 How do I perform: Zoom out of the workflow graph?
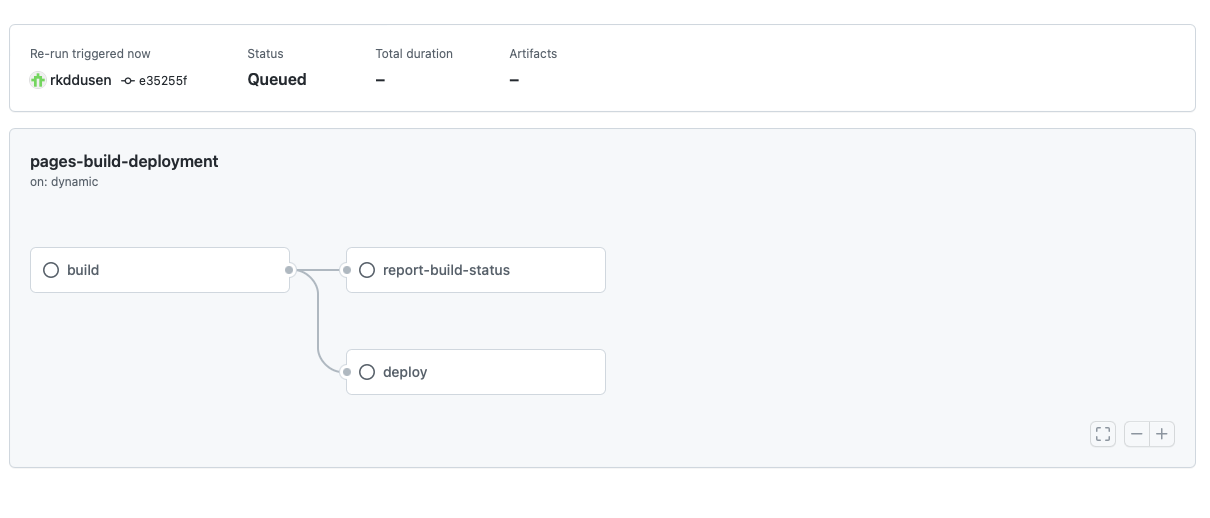(x=1137, y=434)
